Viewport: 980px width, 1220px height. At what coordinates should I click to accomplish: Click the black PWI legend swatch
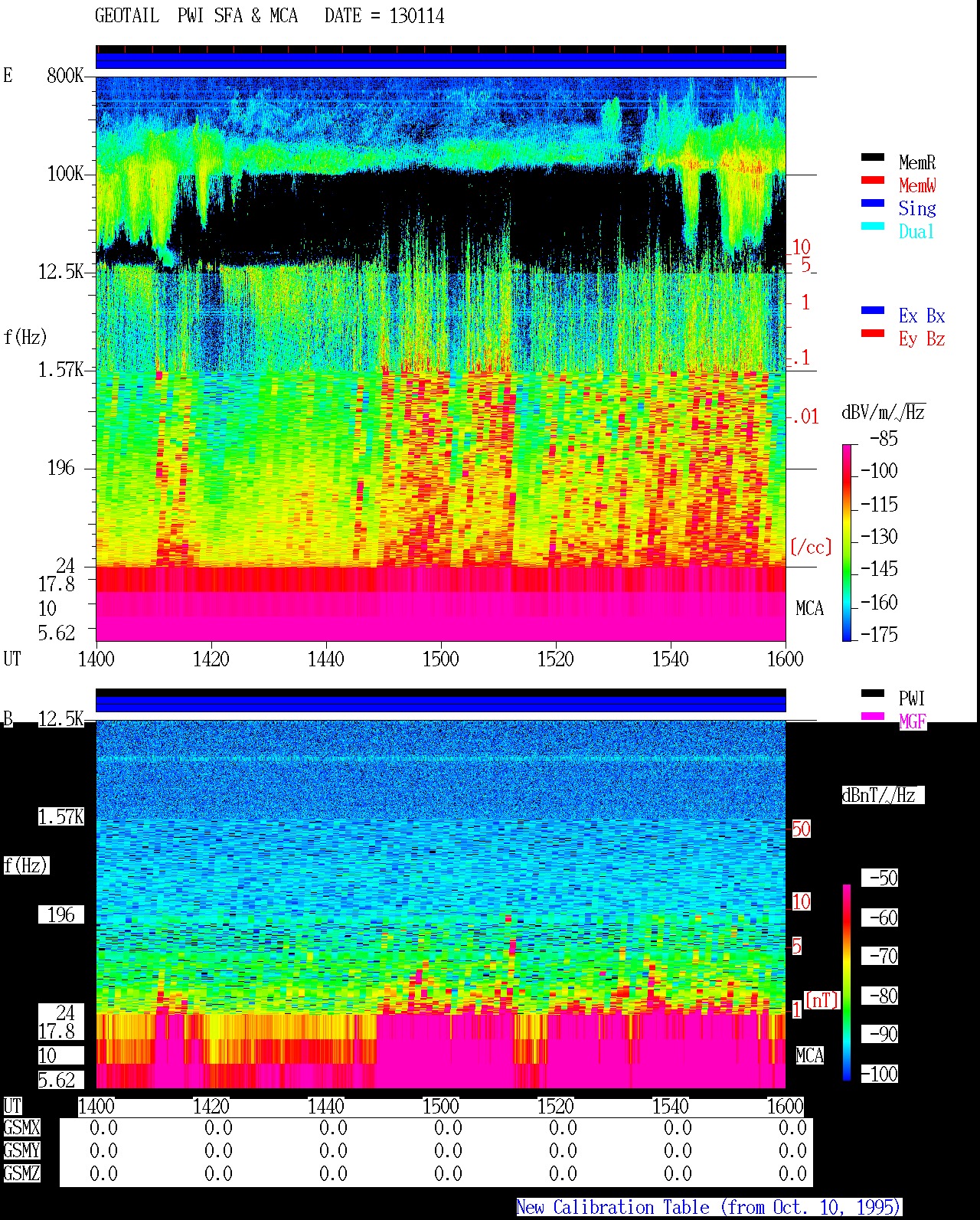tap(873, 694)
